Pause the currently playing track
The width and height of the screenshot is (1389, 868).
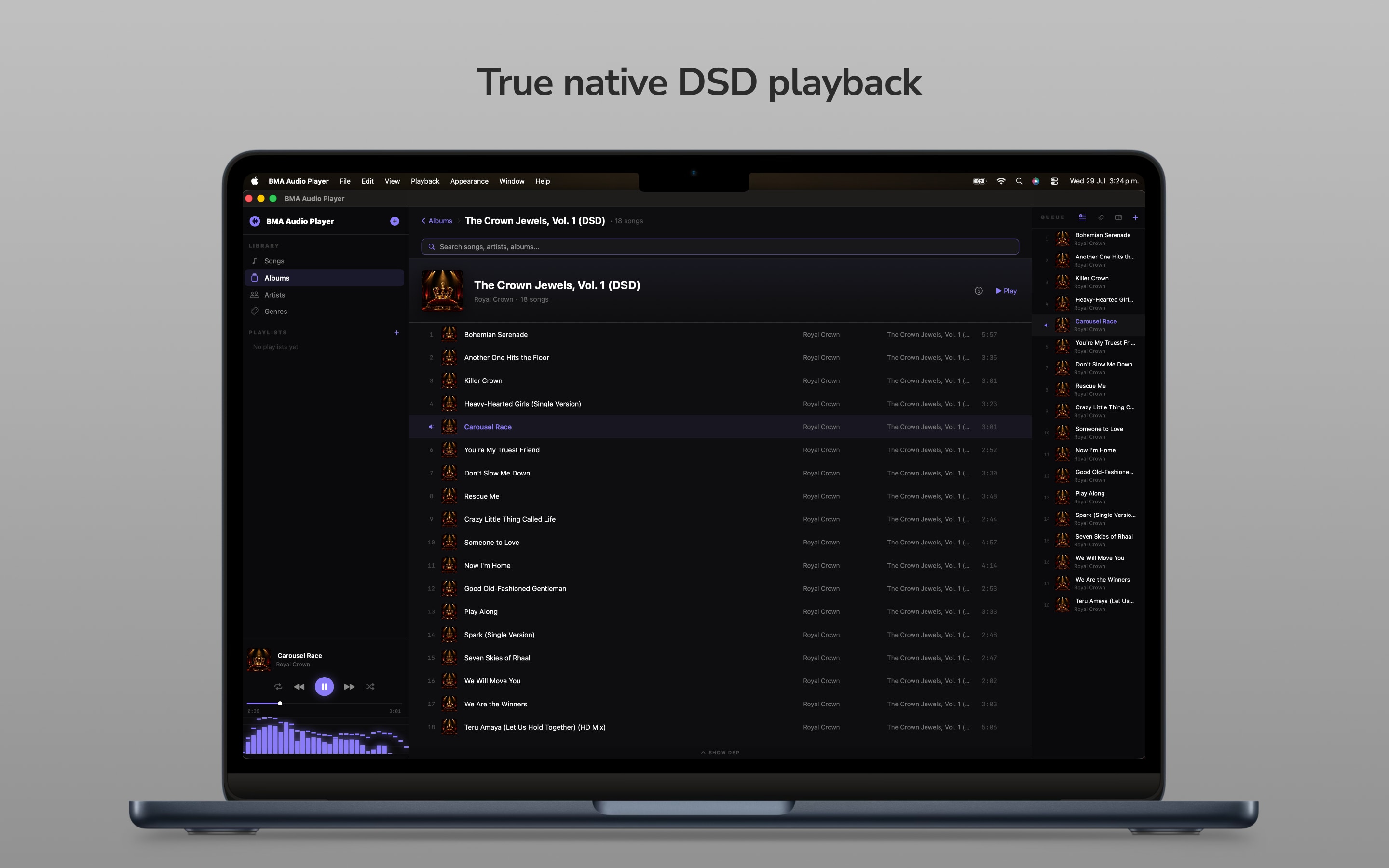(x=324, y=687)
